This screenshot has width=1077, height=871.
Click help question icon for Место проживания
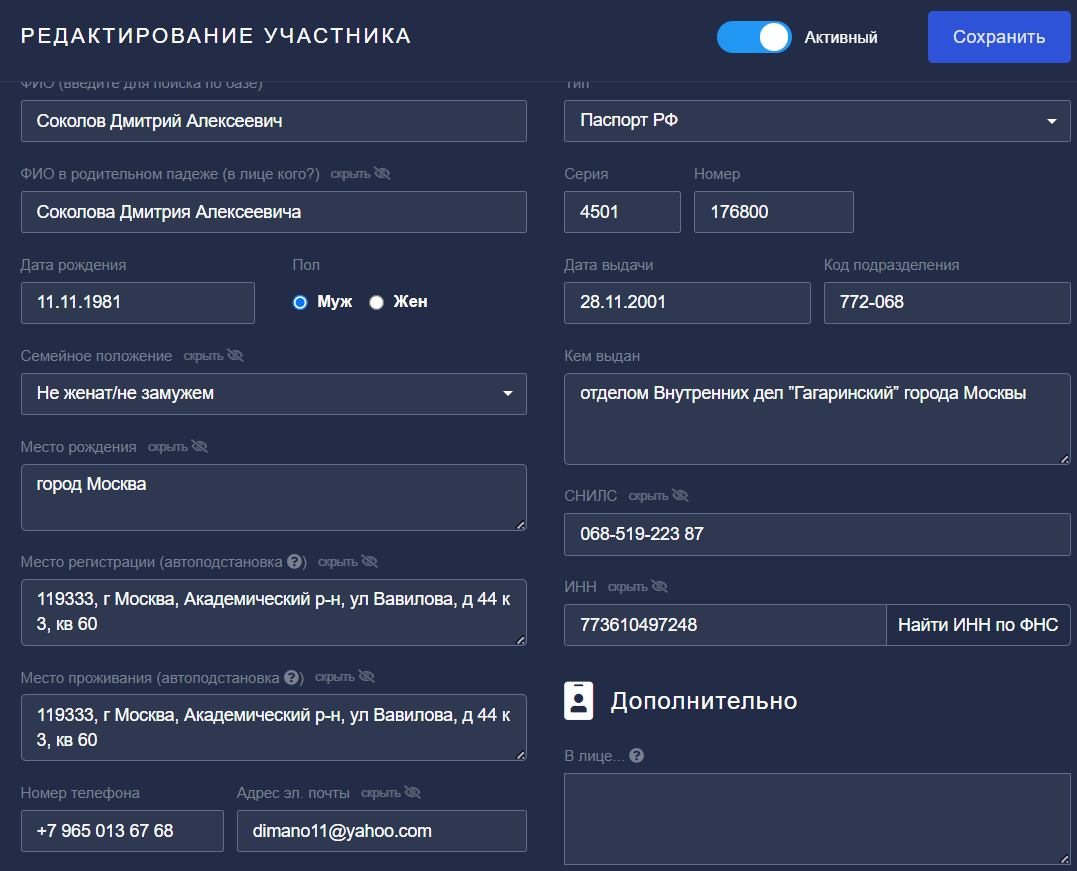coord(292,677)
